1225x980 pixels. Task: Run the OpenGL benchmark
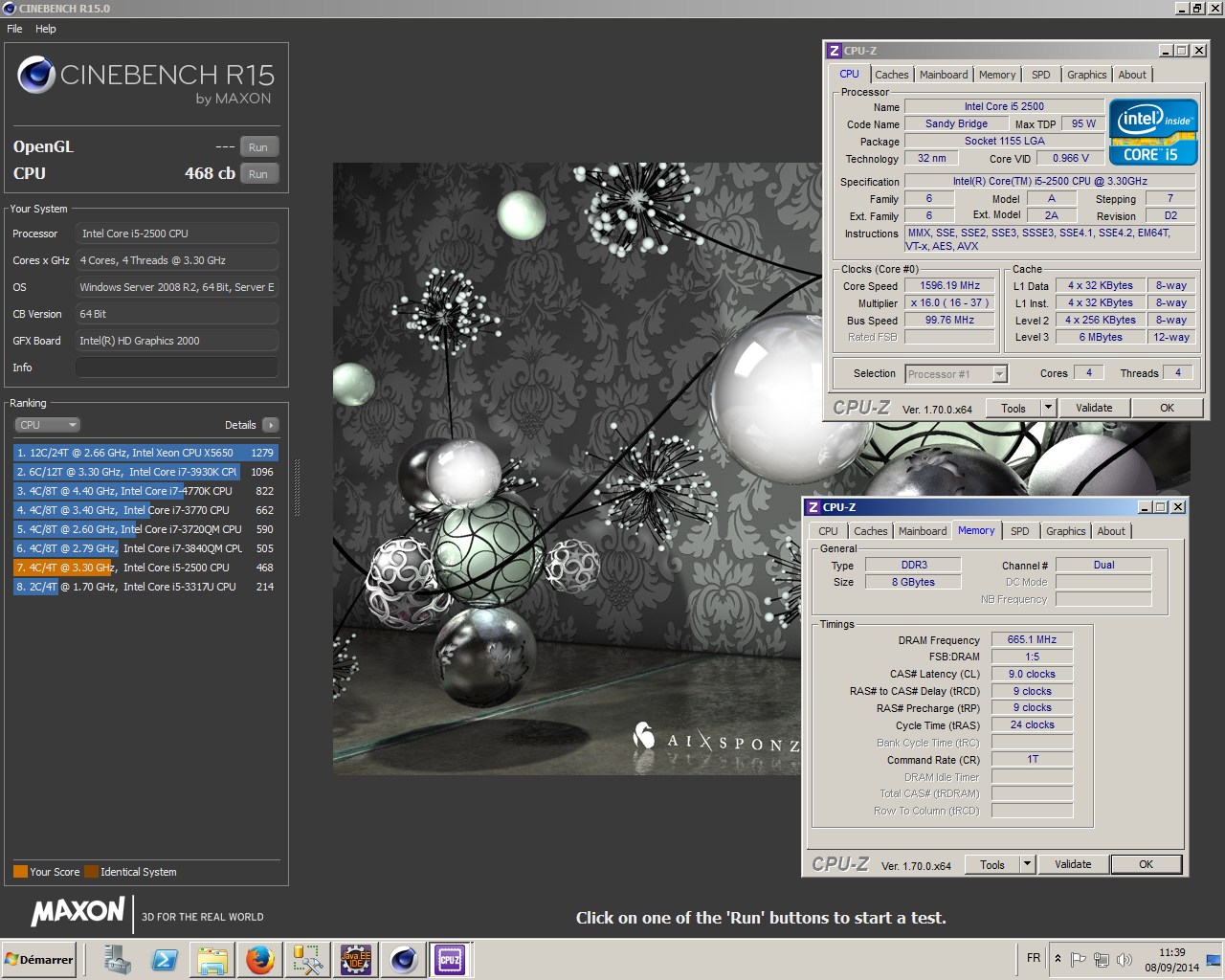258,147
